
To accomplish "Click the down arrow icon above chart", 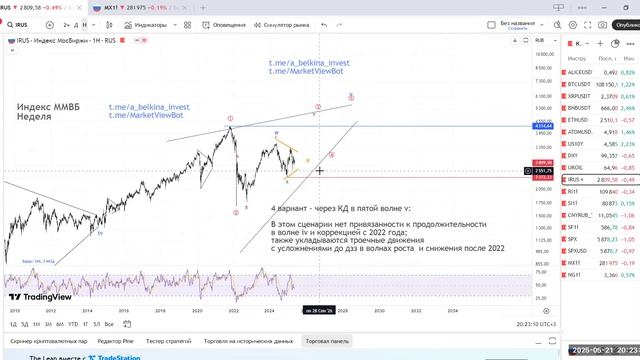I will pyautogui.click(x=515, y=40).
